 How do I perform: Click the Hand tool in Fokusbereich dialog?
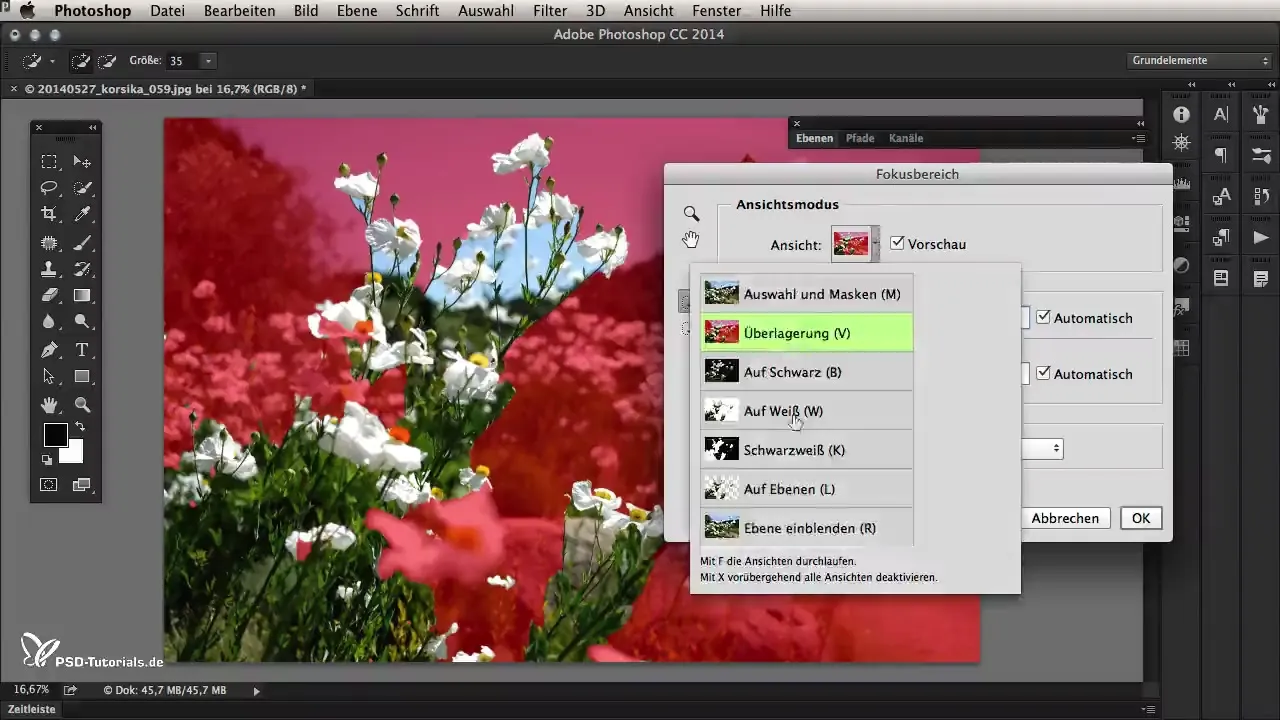[691, 238]
